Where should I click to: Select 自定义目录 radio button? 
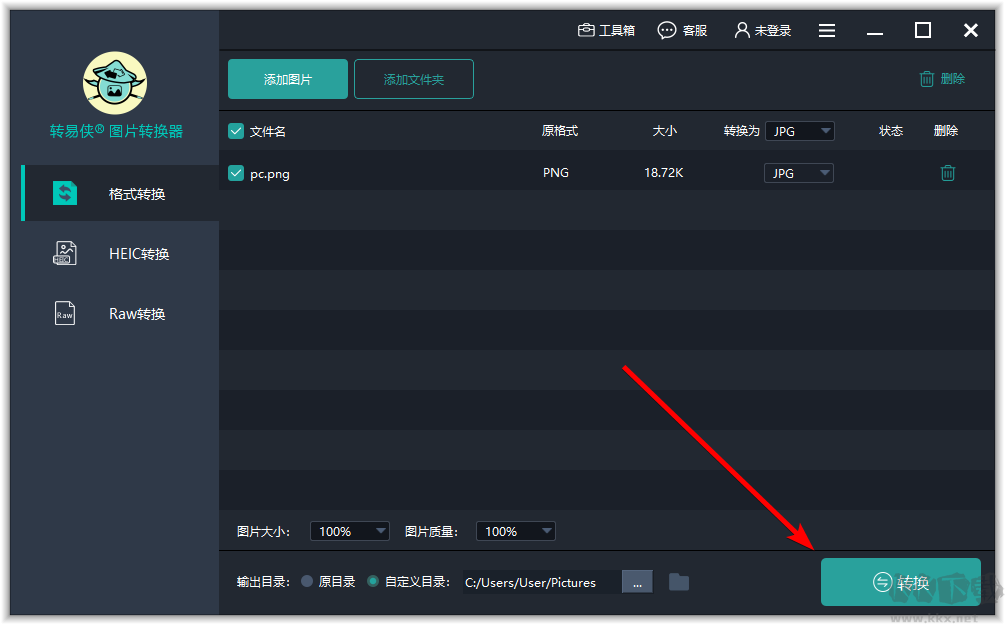click(x=373, y=581)
